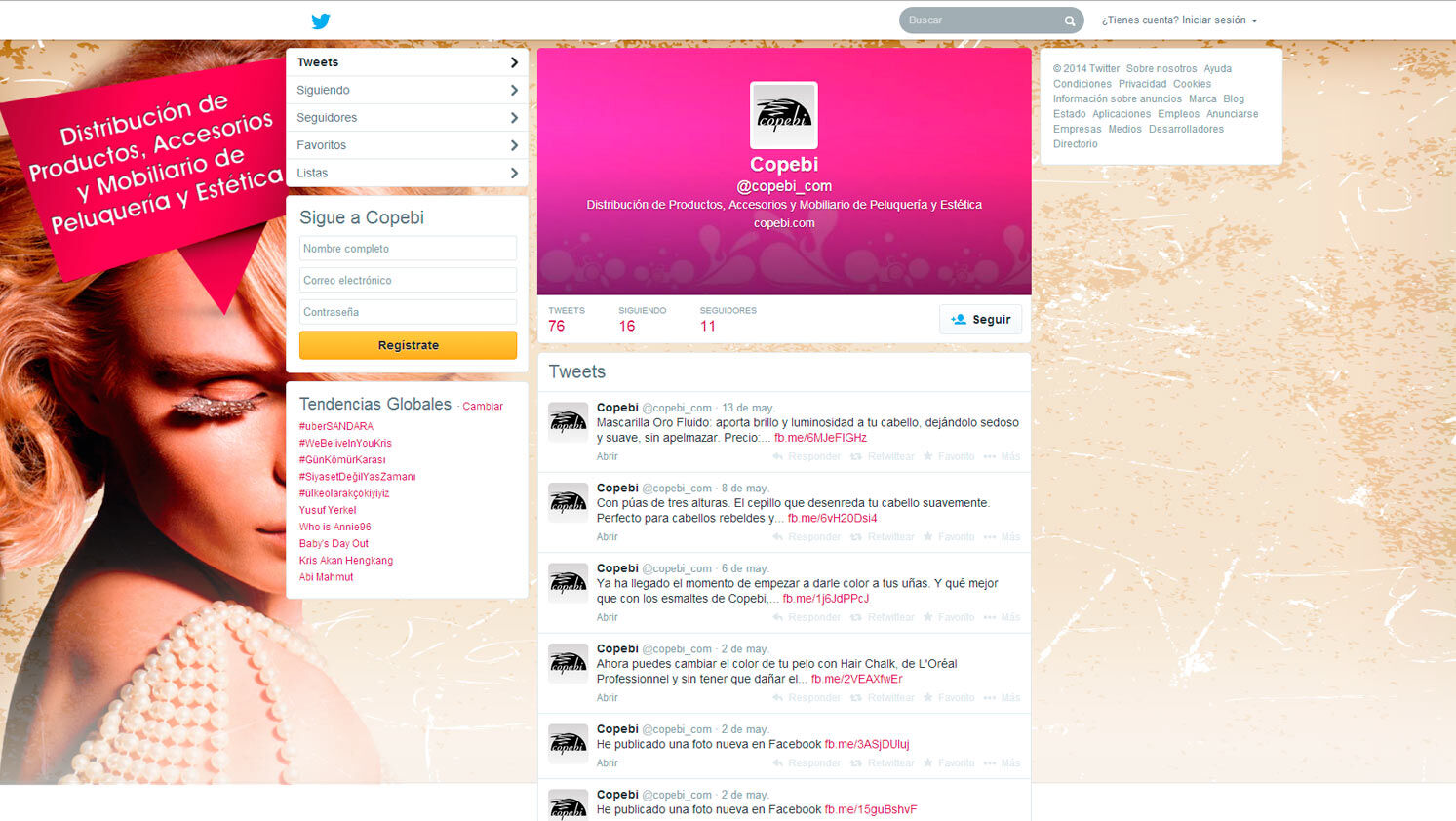Click the Twitter bird logo

point(321,20)
